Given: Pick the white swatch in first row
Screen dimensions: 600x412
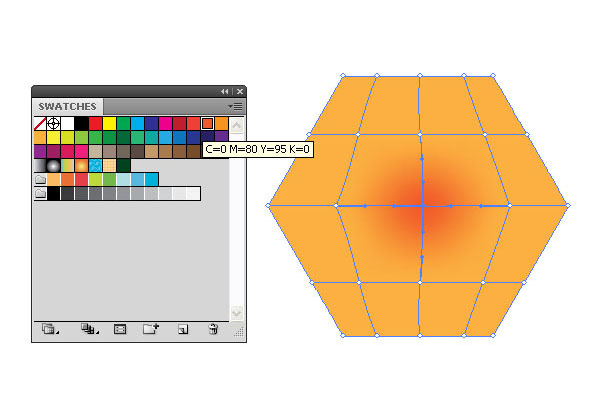Looking at the screenshot, I should click(67, 124).
